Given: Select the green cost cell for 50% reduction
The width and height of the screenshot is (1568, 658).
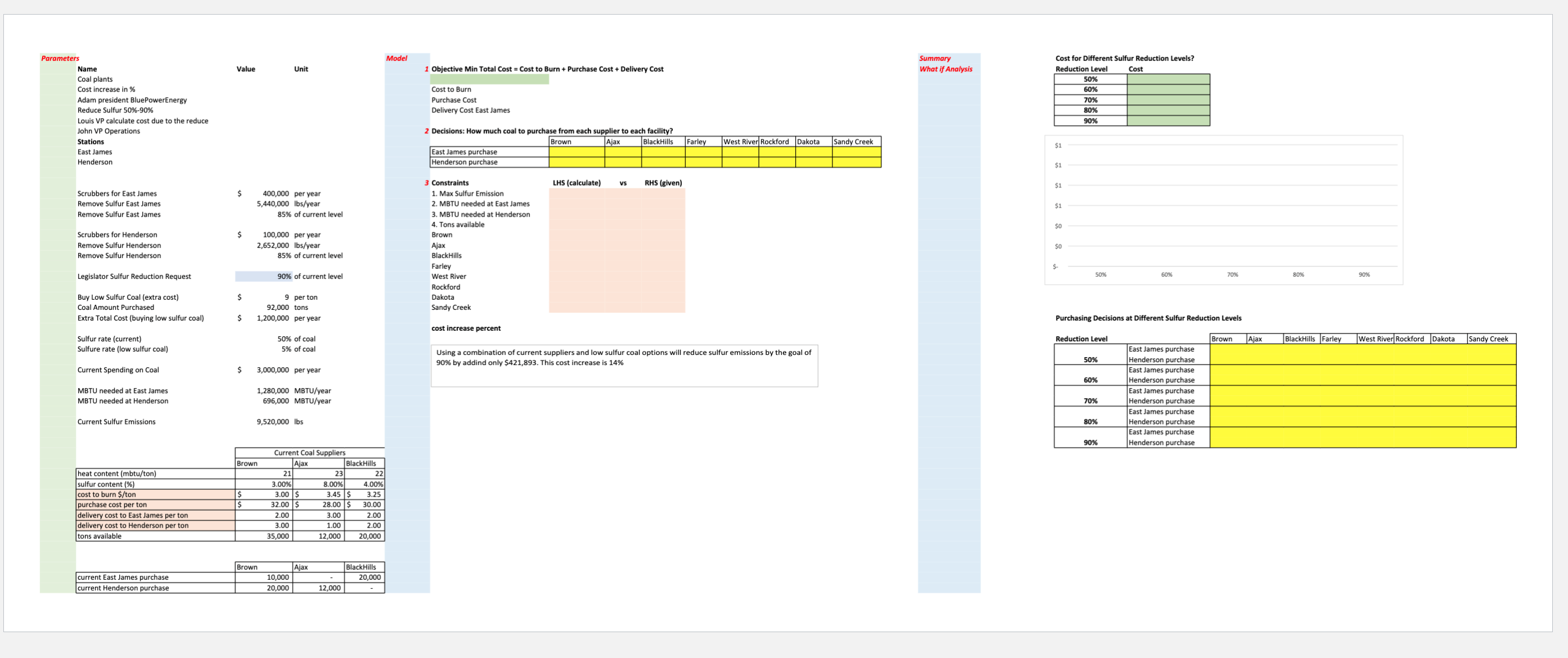Looking at the screenshot, I should [1168, 79].
